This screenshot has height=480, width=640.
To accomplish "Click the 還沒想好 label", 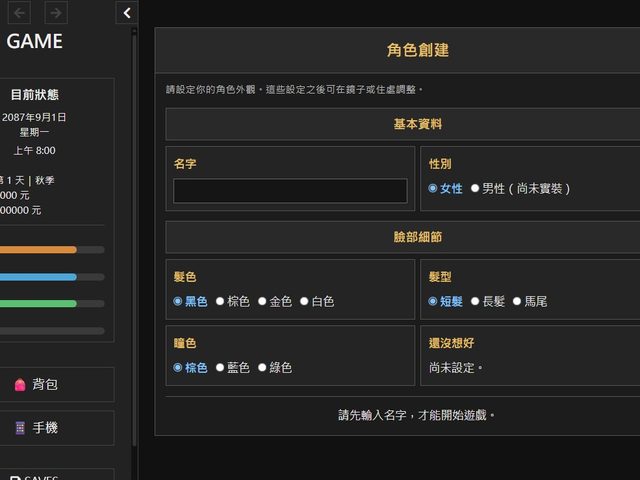I will [452, 343].
